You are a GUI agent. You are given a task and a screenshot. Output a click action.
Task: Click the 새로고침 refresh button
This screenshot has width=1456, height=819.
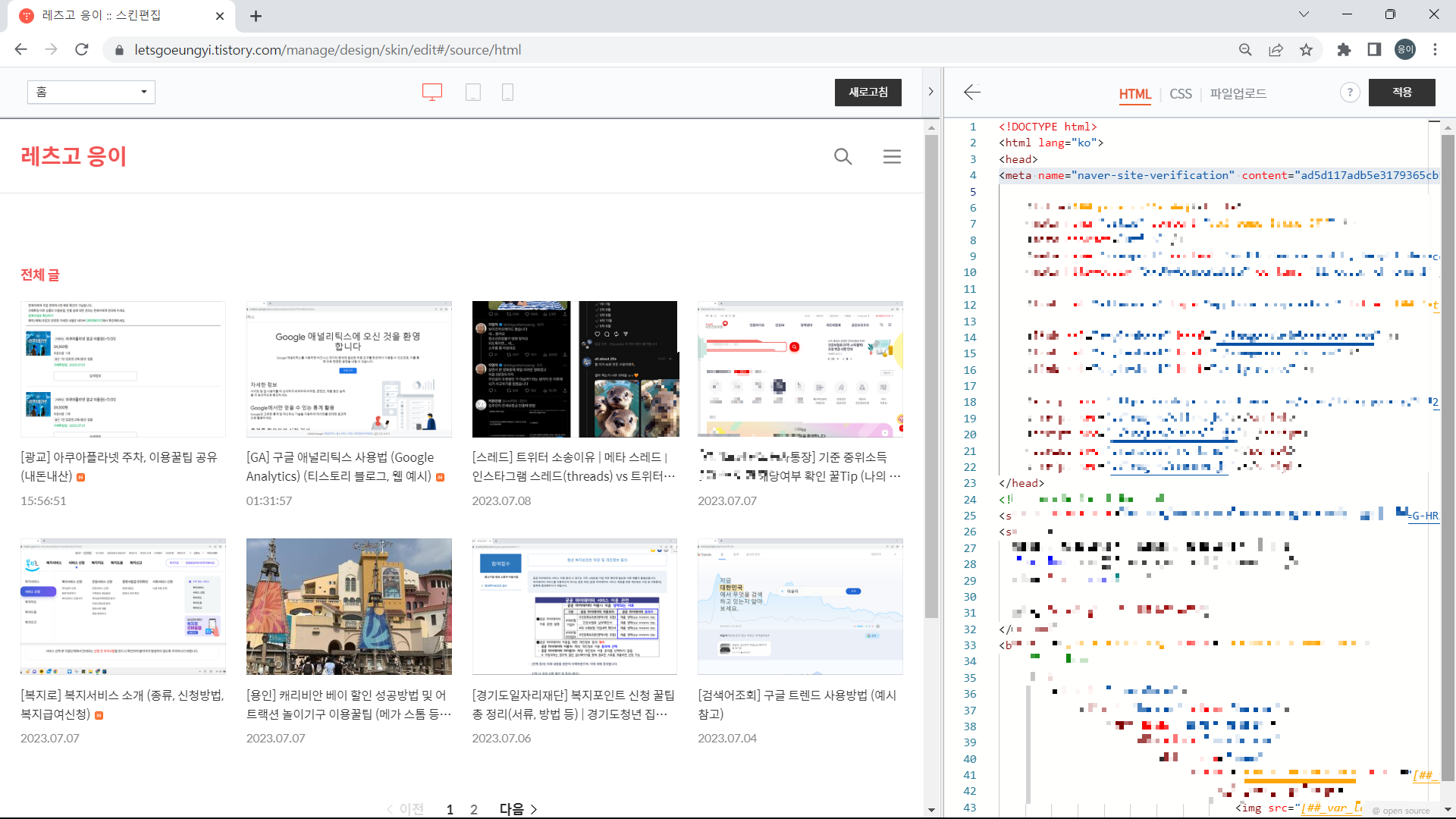pos(868,93)
